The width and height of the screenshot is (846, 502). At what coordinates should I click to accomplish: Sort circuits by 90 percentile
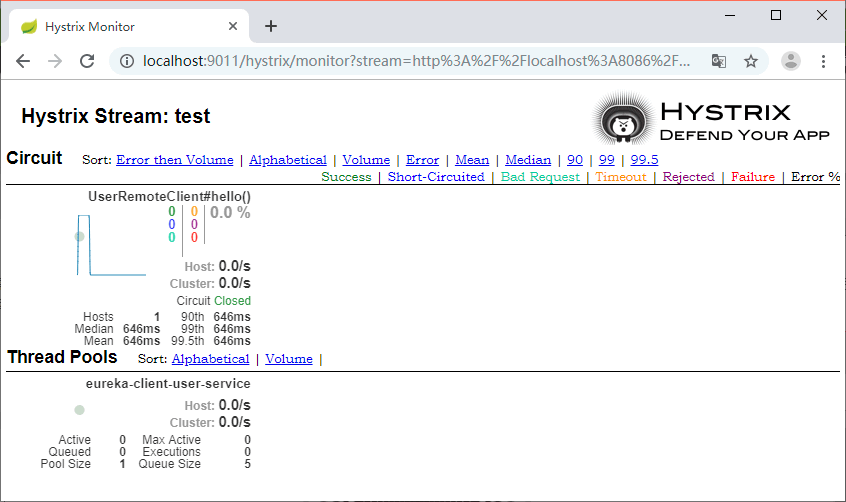click(x=575, y=160)
